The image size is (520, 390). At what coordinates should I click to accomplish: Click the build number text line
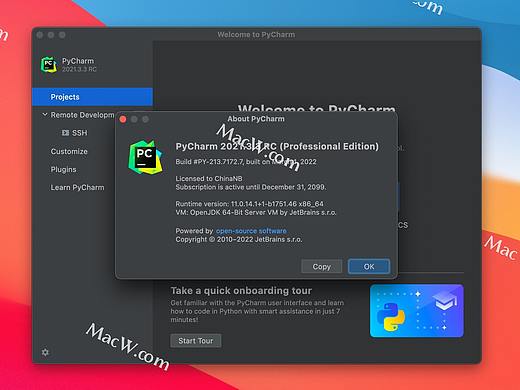246,162
